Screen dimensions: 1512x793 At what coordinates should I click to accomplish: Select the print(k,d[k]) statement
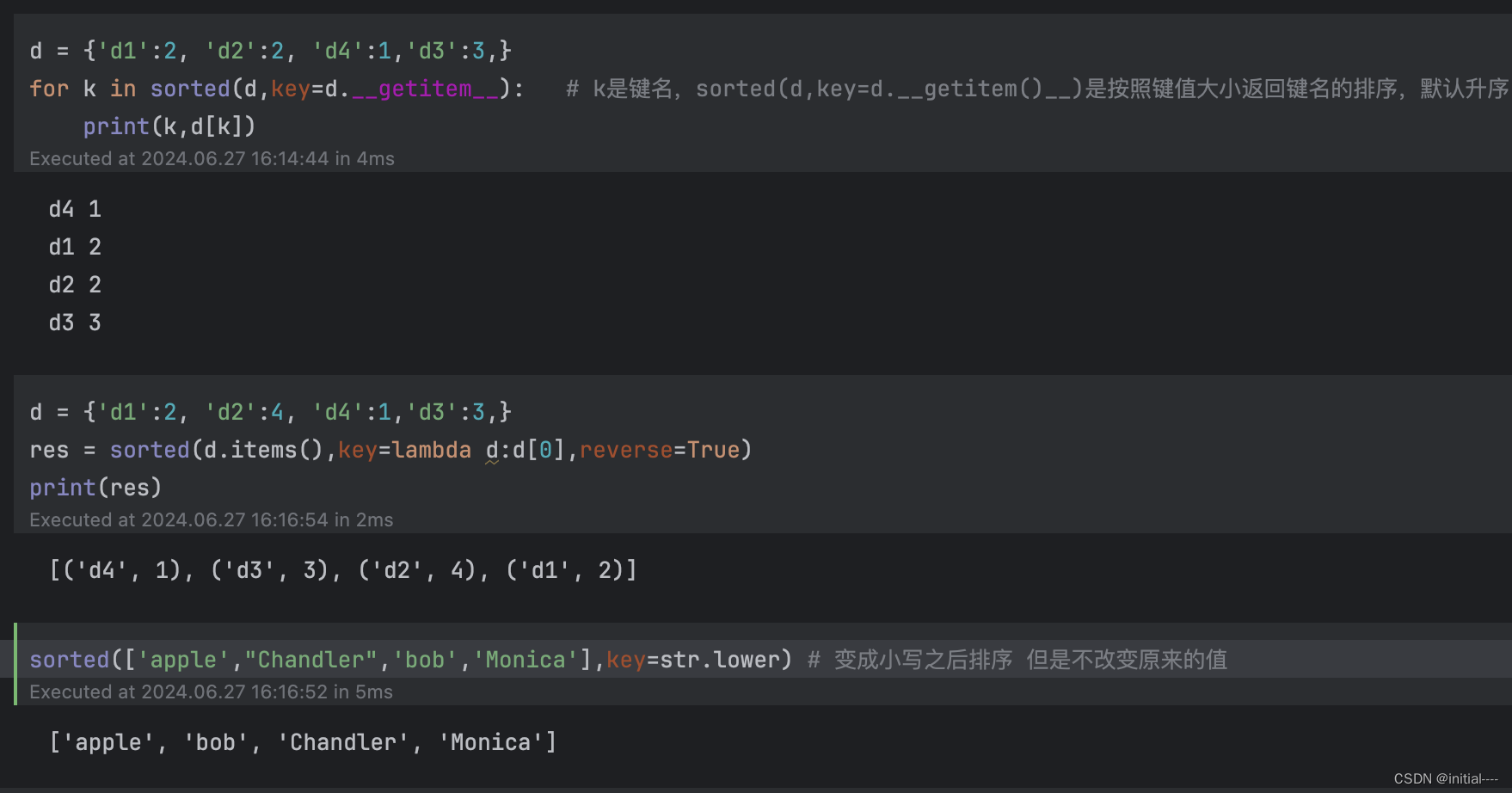pos(169,126)
